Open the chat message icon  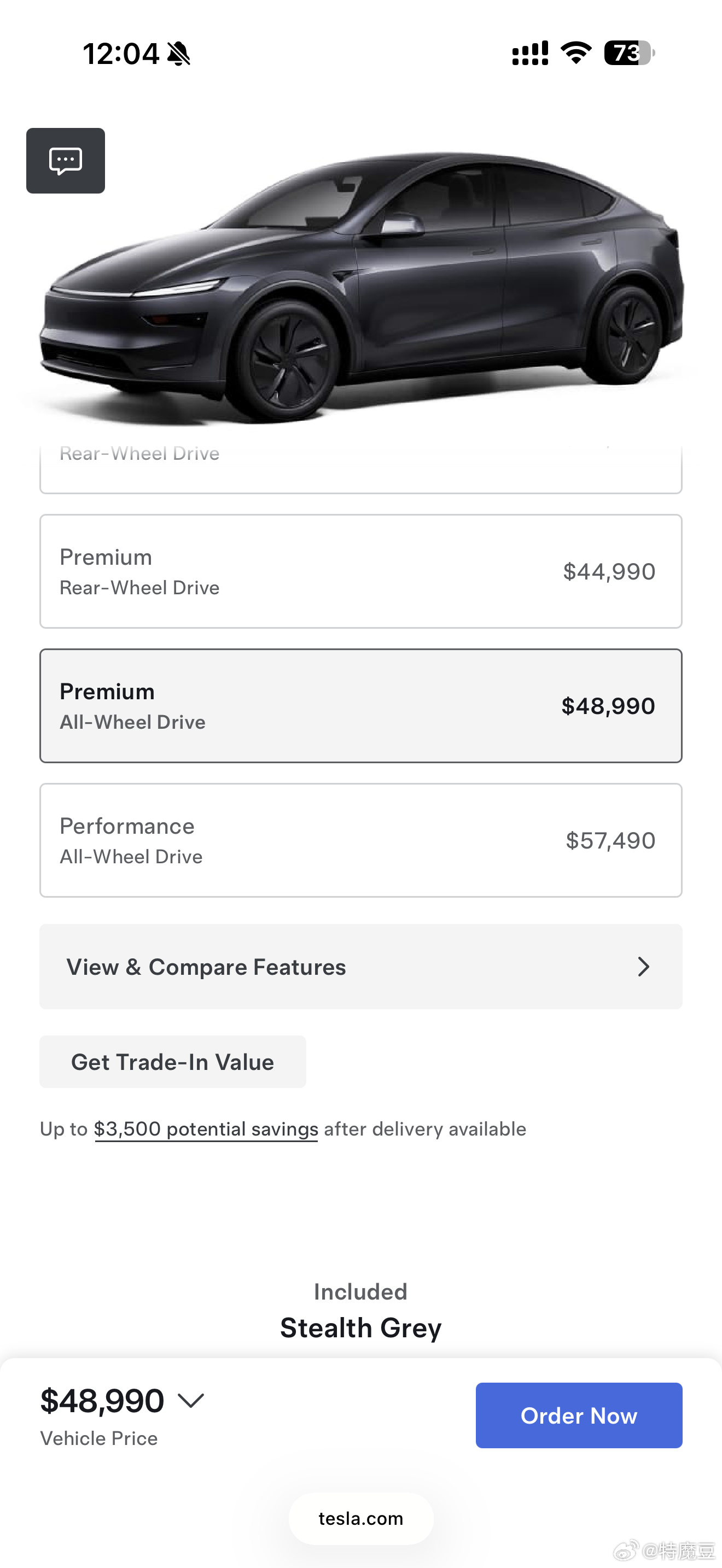65,161
